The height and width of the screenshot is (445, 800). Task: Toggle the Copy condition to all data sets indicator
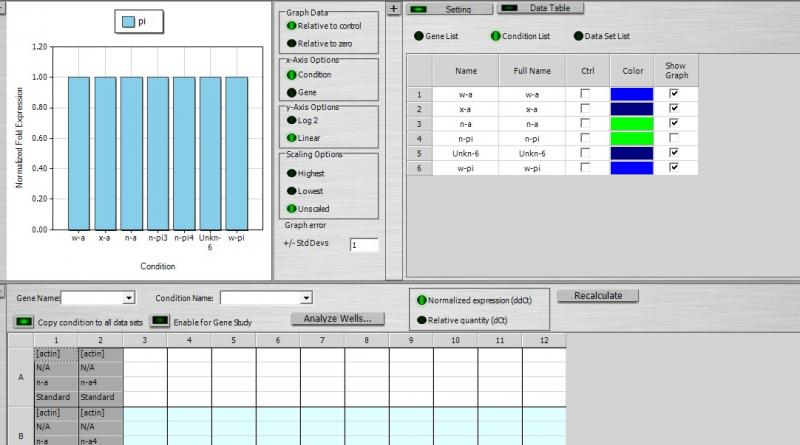[x=23, y=322]
